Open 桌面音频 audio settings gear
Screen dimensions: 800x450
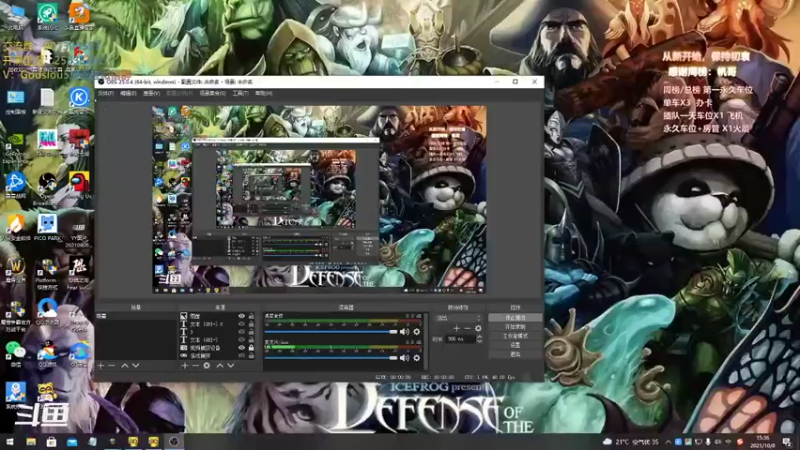[x=417, y=332]
